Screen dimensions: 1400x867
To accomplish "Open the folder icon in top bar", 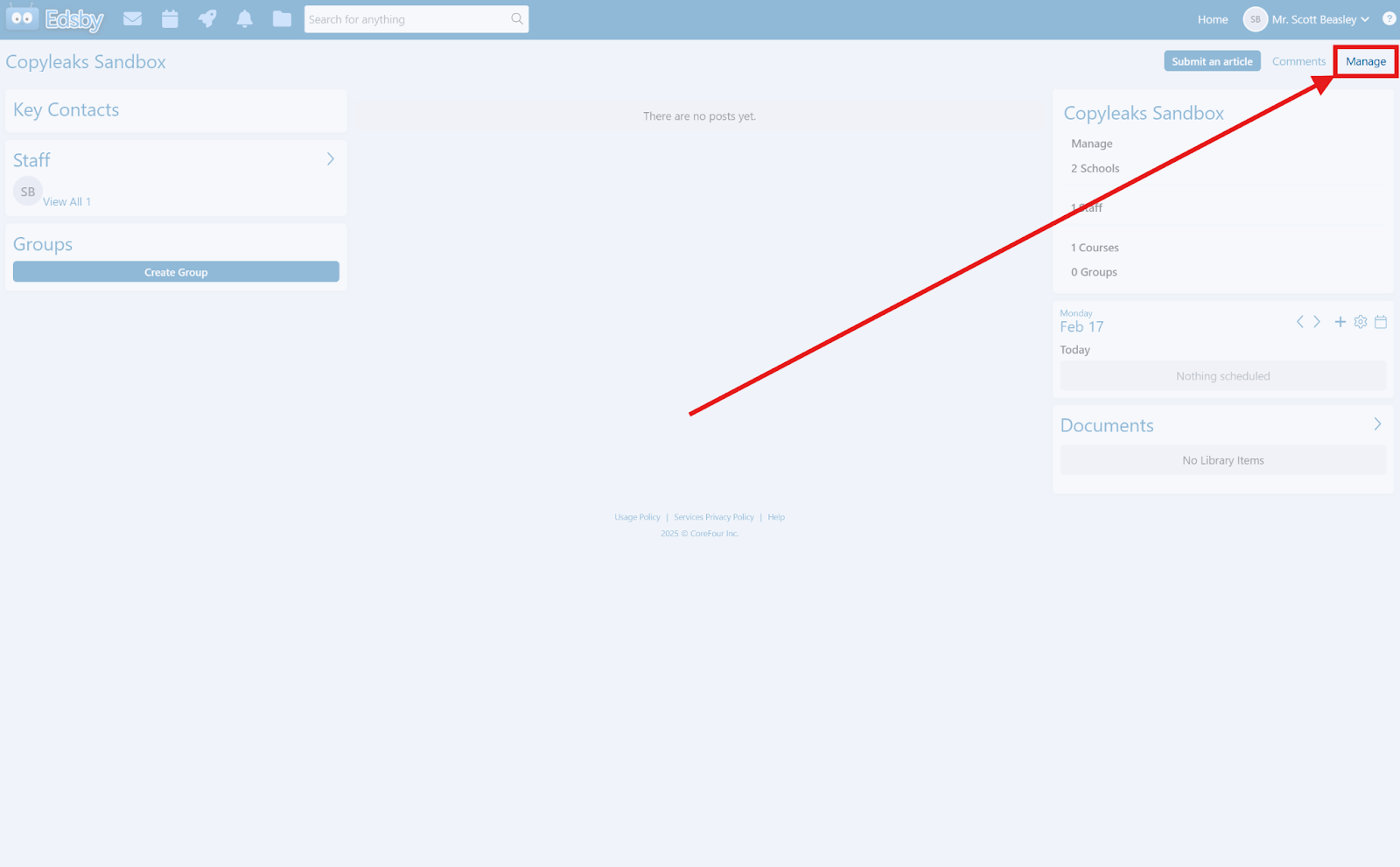I will tap(282, 18).
